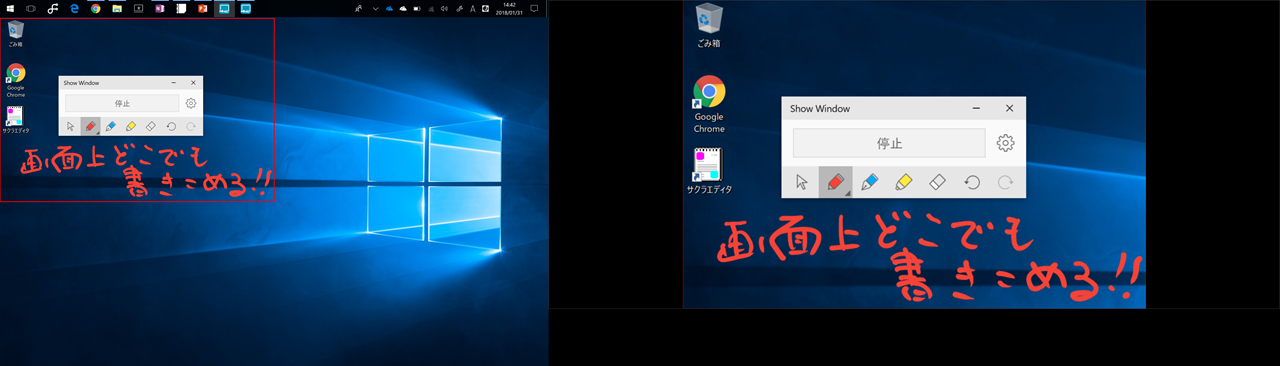Open File Explorer from the taskbar
The image size is (1280, 366).
point(117,8)
